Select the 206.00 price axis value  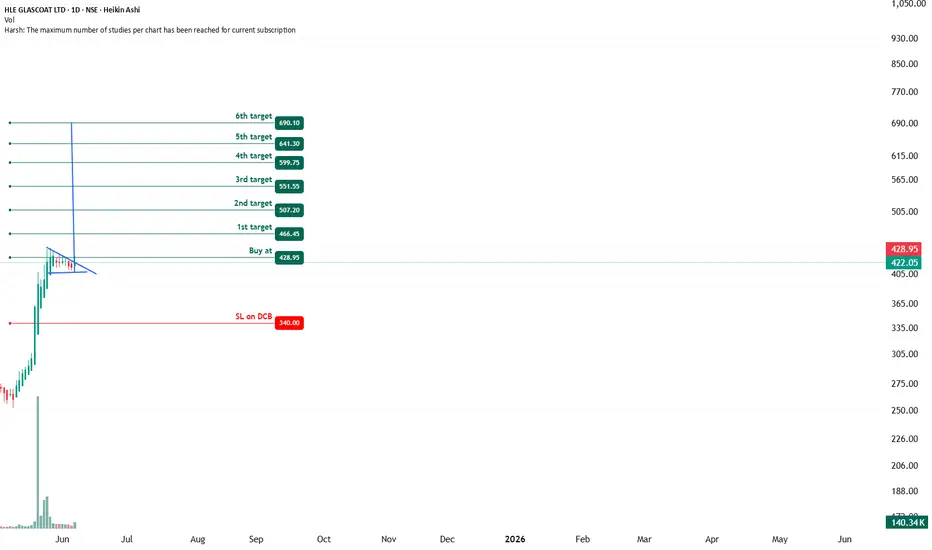coord(905,466)
